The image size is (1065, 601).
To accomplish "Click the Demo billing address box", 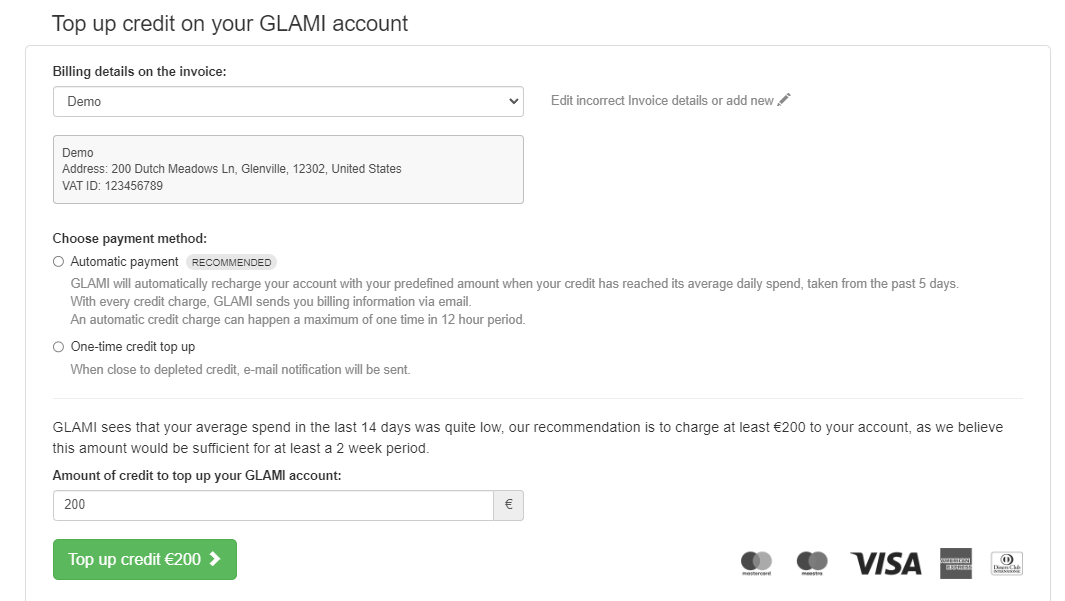I will coord(288,169).
